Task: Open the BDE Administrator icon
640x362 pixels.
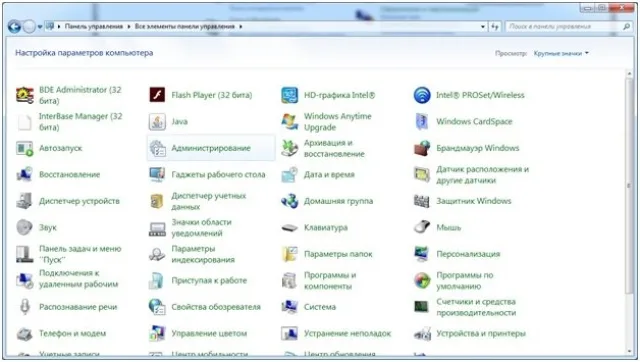Action: coord(24,95)
